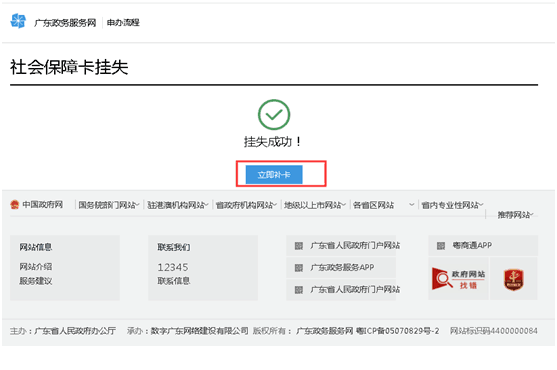Click the QR icon beside 粤商通APP

click(x=441, y=246)
